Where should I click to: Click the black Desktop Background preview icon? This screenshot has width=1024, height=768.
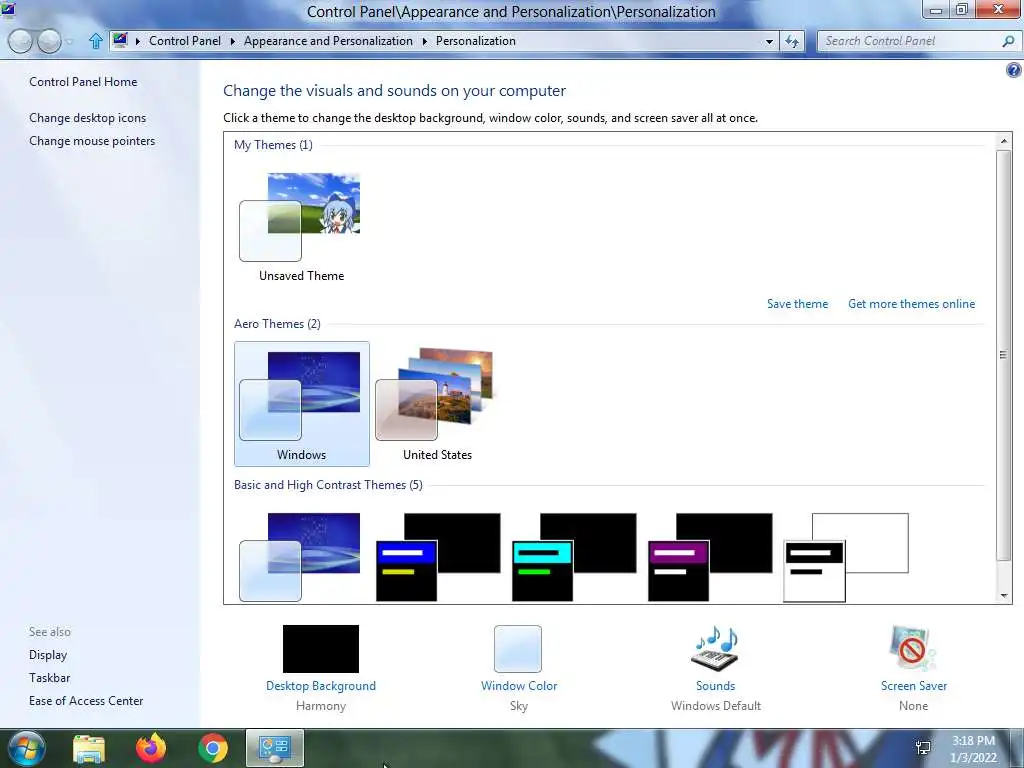tap(321, 648)
